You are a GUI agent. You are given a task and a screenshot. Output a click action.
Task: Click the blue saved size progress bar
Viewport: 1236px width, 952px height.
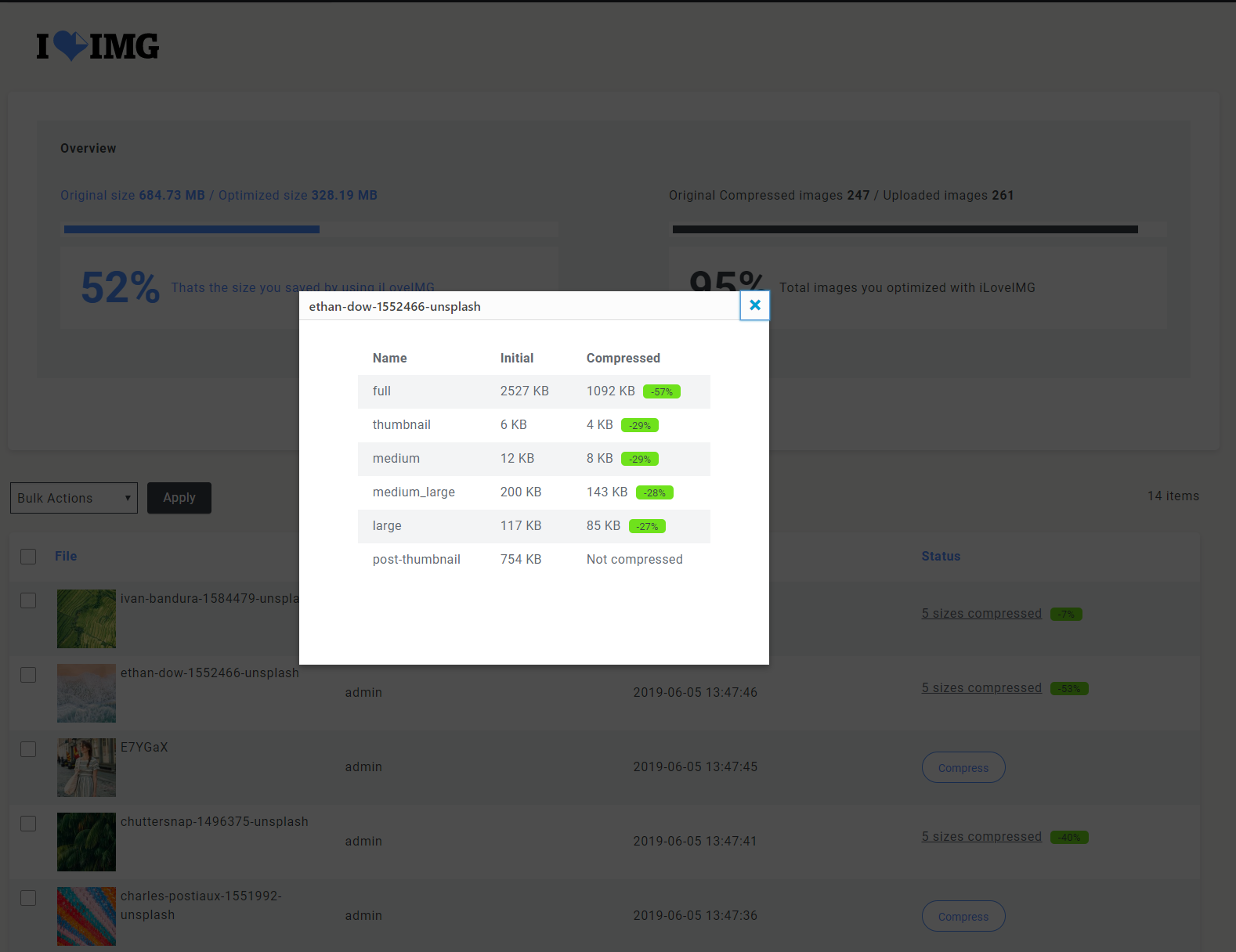pos(192,229)
